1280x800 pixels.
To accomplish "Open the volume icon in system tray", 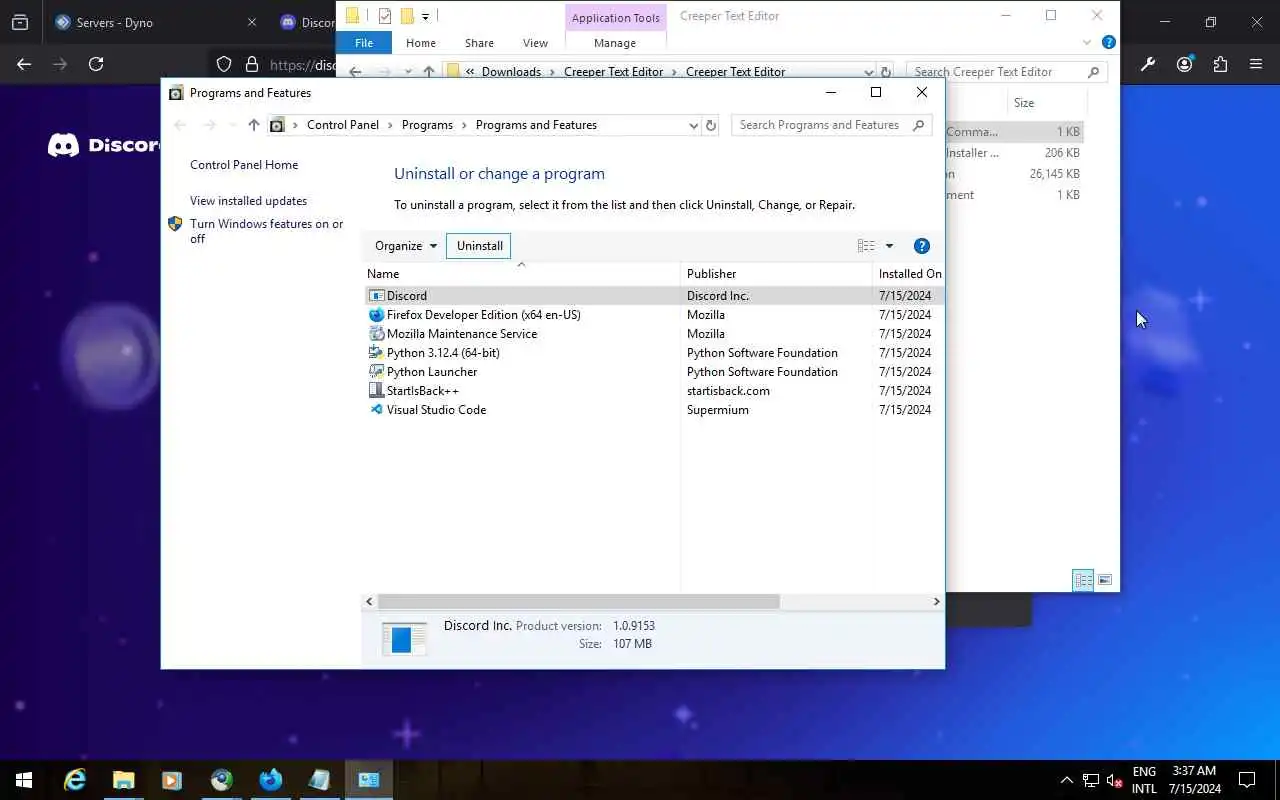I will [1115, 780].
